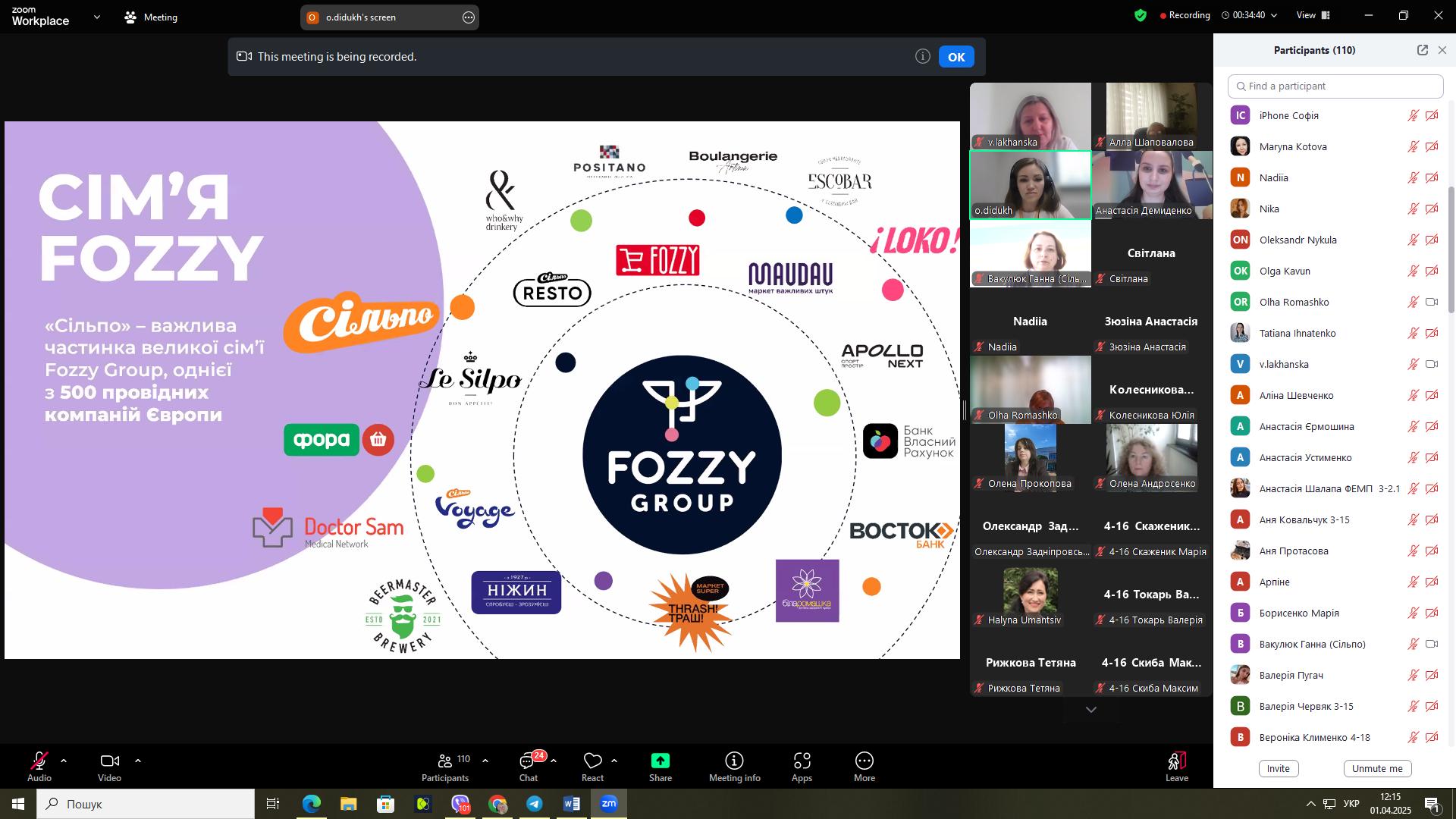Open Meeting info icon

pos(734,761)
